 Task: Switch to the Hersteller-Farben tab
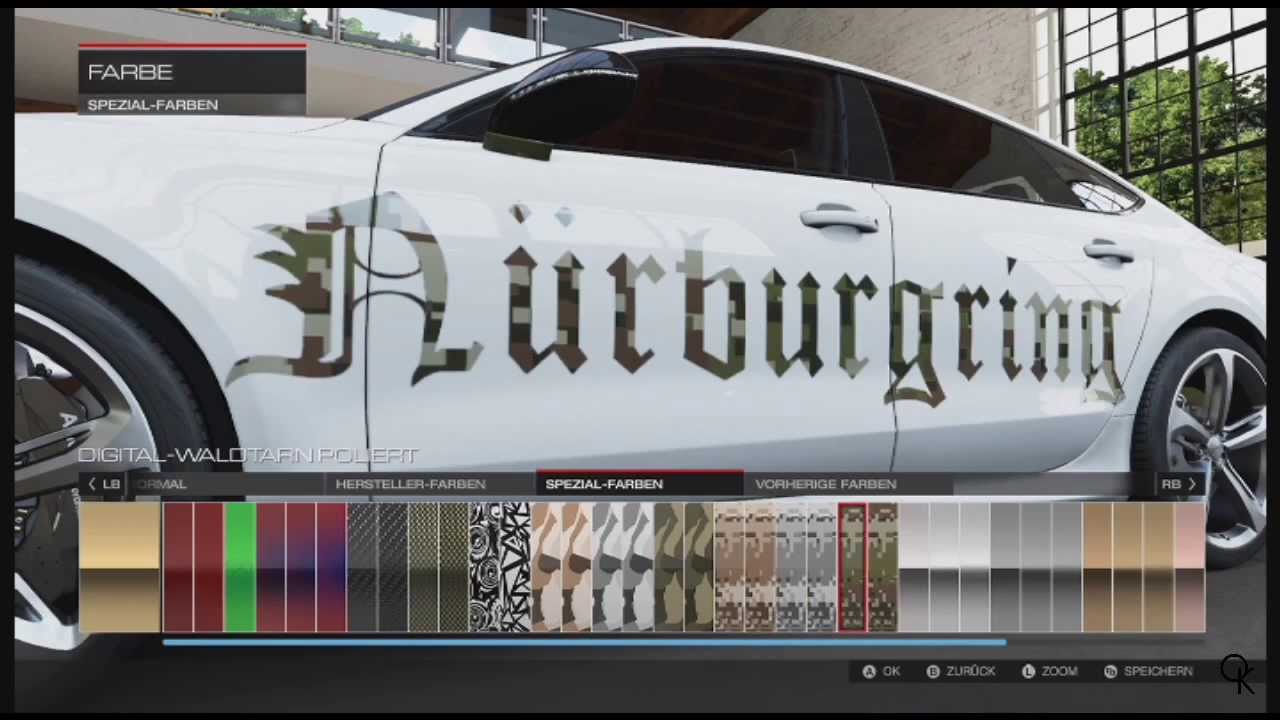coord(410,484)
